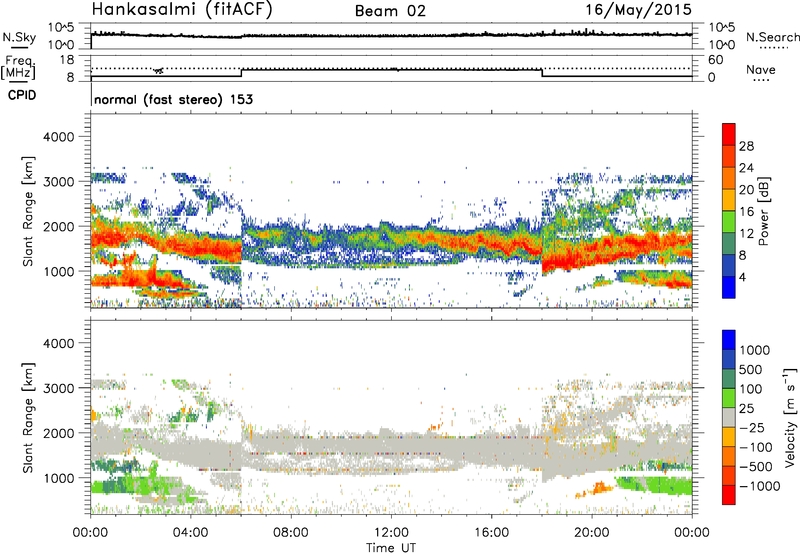Select the 12:00 time axis label
800x554 pixels.
(x=391, y=533)
